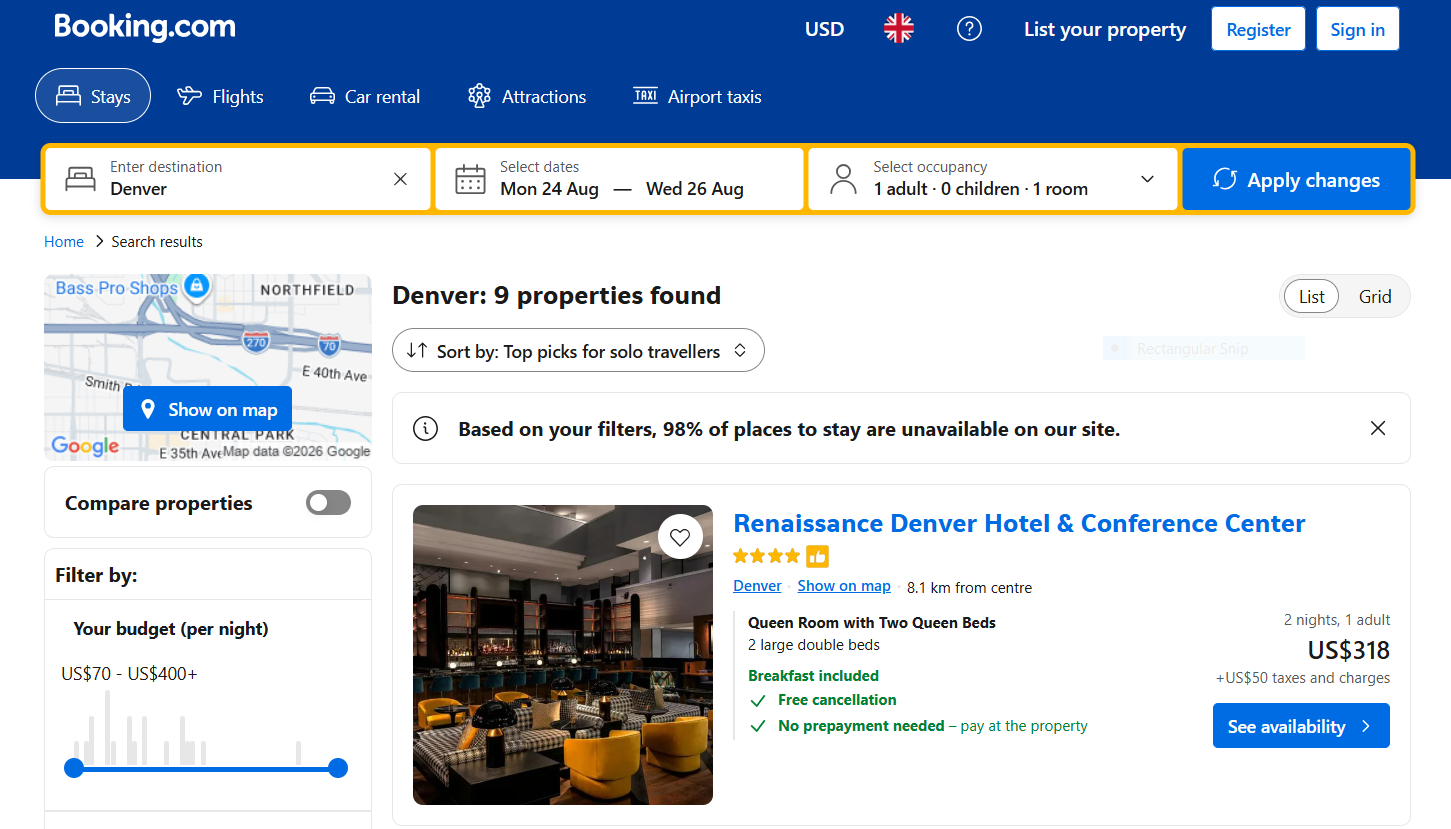This screenshot has width=1451, height=829.
Task: Open the Renaissance hotel lobby photo
Action: pyautogui.click(x=563, y=655)
